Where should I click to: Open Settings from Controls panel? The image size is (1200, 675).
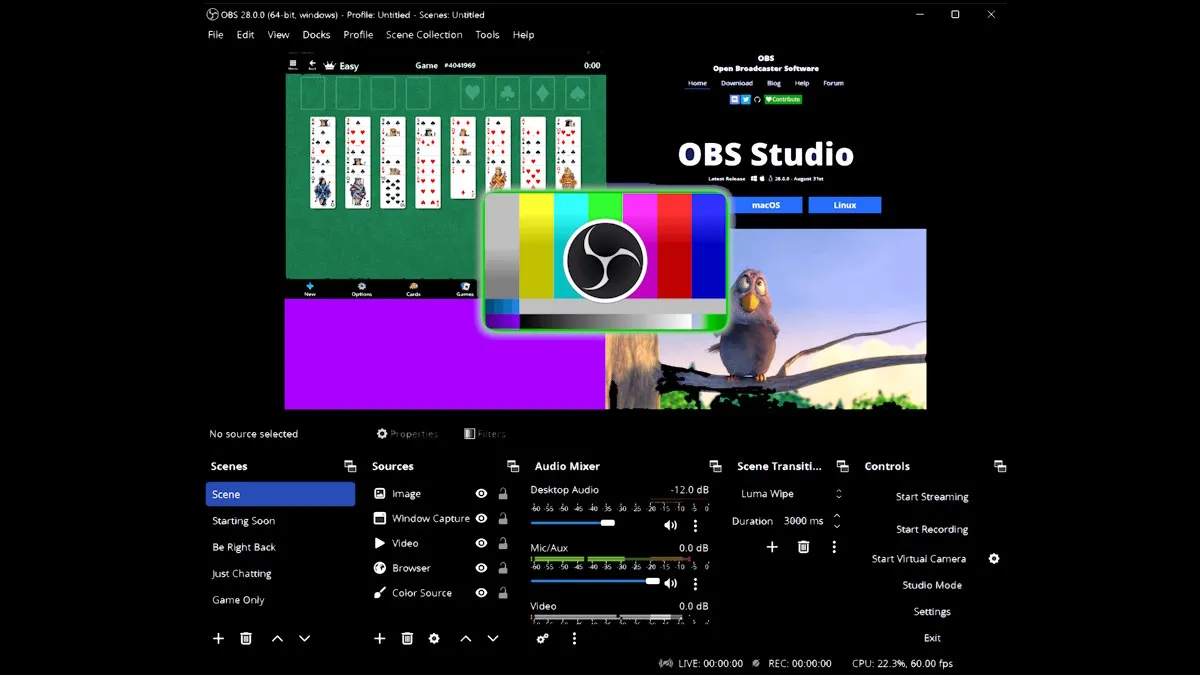[x=932, y=612]
